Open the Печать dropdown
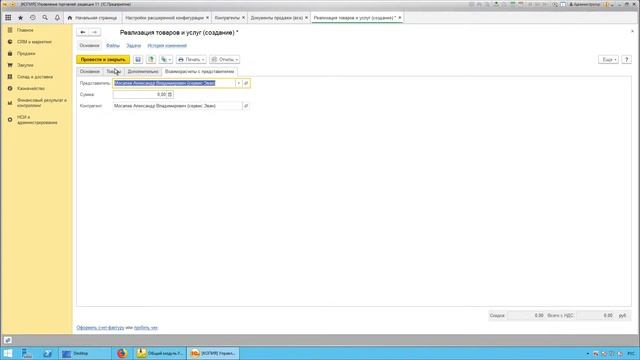 191,60
